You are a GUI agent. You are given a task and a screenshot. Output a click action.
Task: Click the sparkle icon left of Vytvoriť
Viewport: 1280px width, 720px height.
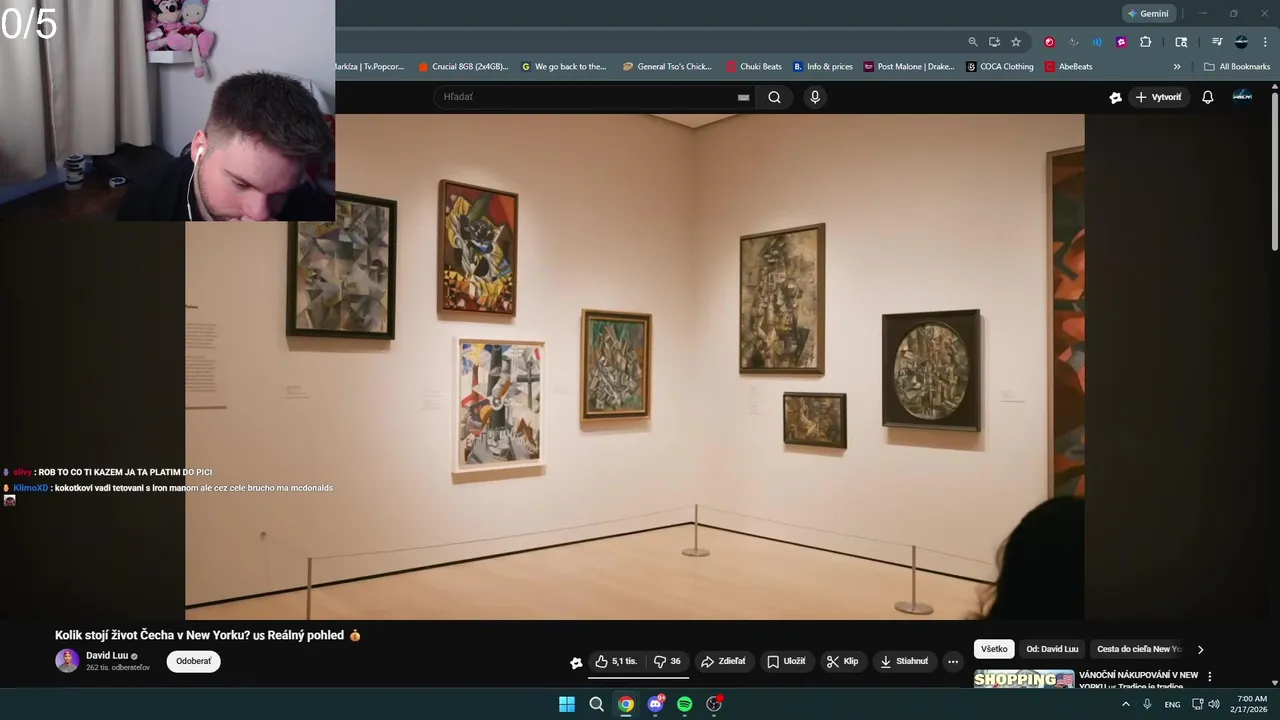[1116, 97]
